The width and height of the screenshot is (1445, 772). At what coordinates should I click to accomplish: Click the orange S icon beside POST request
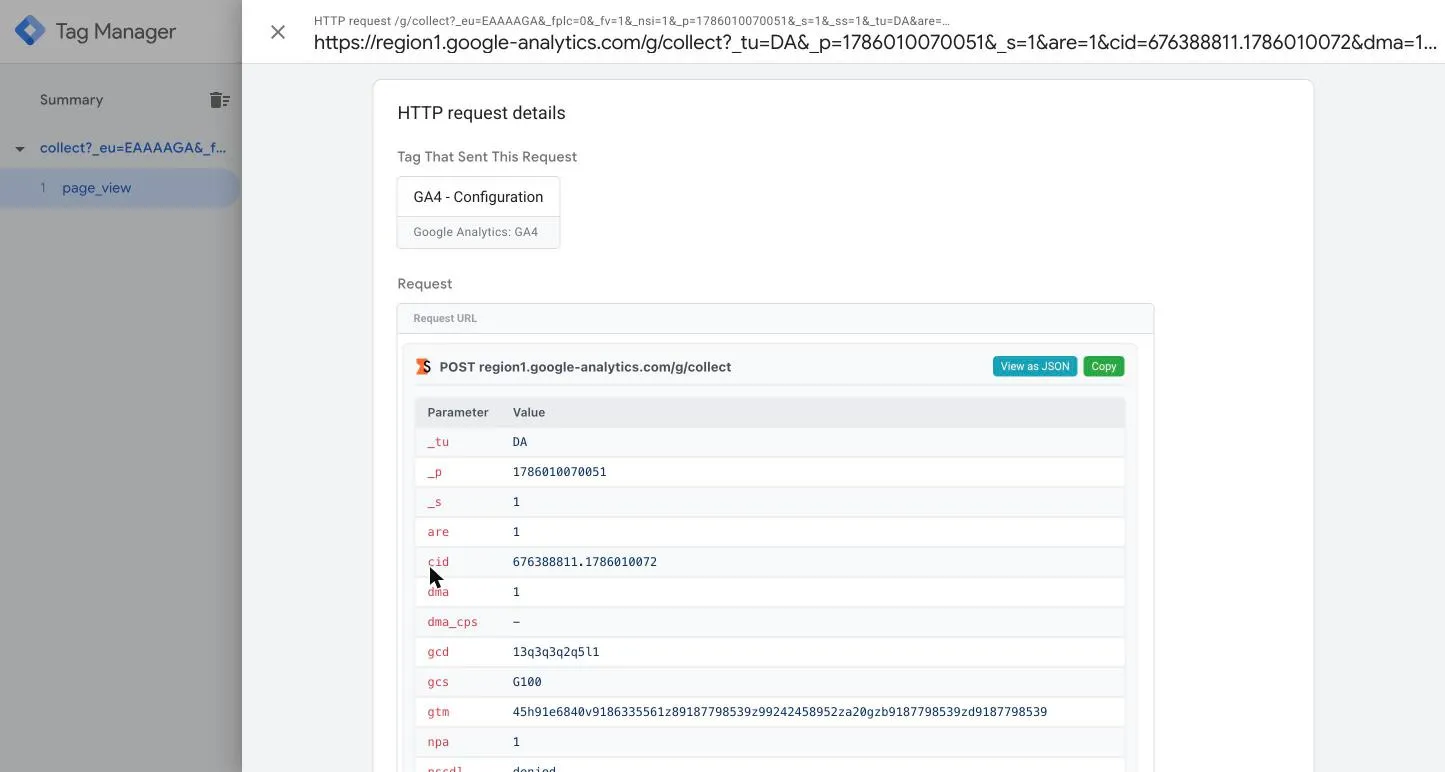pos(423,367)
